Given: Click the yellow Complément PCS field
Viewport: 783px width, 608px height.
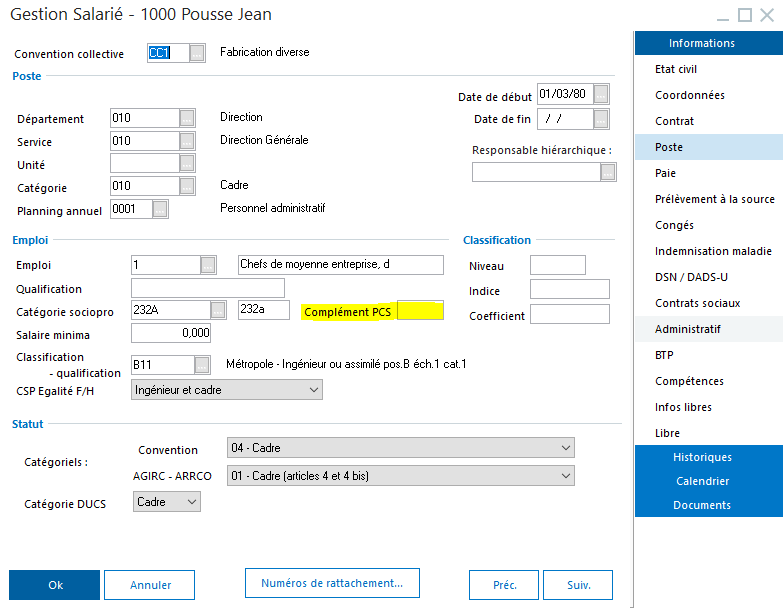Looking at the screenshot, I should tap(420, 311).
